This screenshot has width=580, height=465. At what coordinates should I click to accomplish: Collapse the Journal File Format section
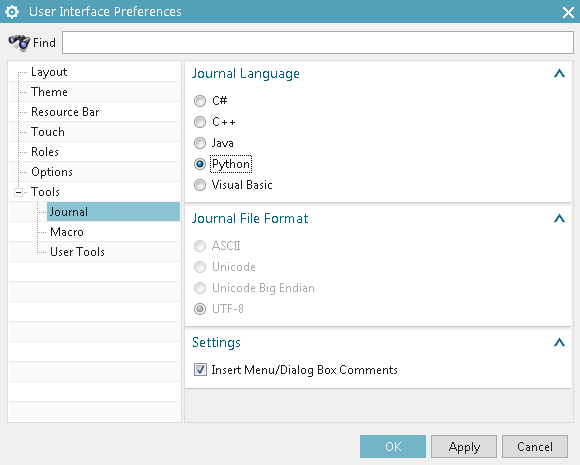tap(559, 219)
